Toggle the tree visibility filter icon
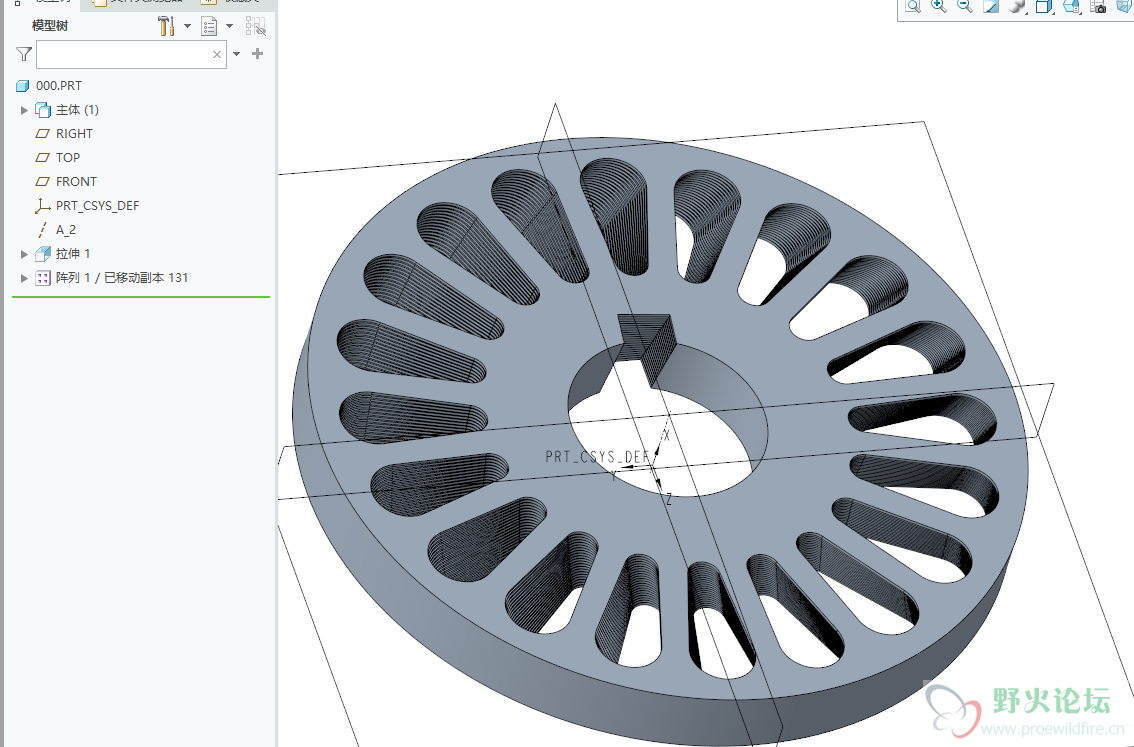Viewport: 1134px width, 747px height. coord(255,27)
